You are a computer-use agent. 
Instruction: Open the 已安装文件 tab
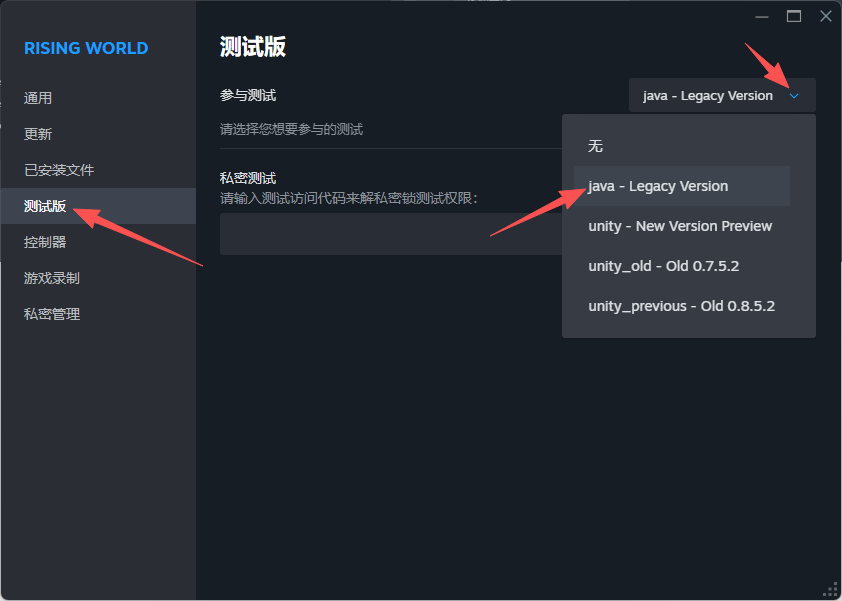[x=98, y=170]
